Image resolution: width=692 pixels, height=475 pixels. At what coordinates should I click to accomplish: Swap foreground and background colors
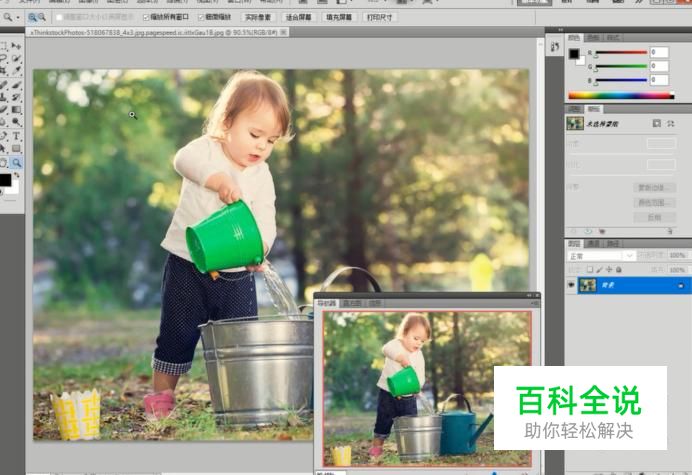[17, 175]
